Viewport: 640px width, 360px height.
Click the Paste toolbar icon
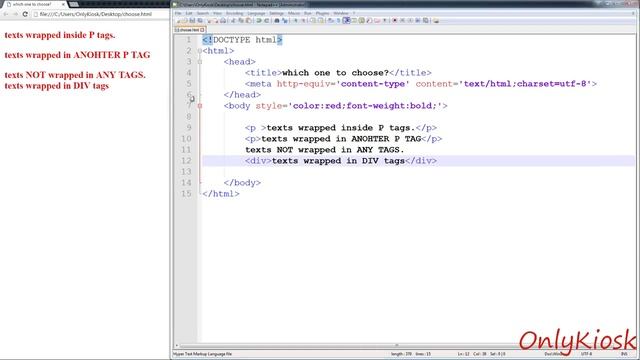tap(248, 20)
